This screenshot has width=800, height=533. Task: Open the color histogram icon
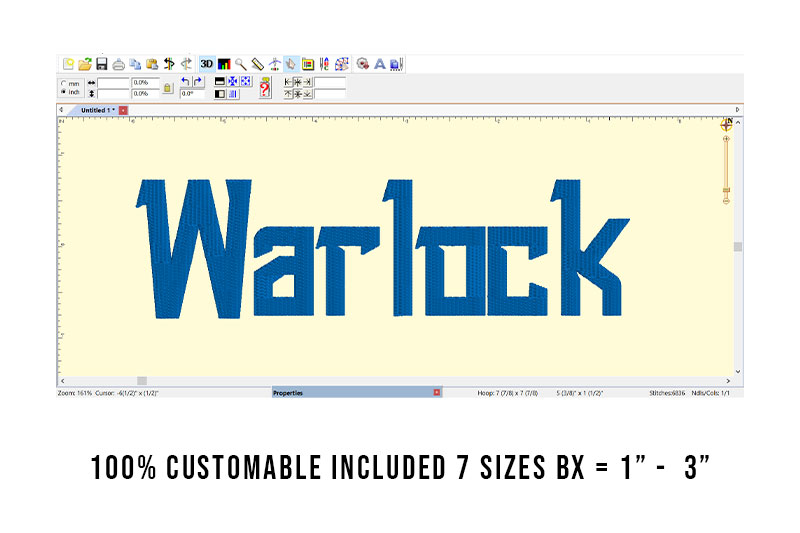pos(224,64)
